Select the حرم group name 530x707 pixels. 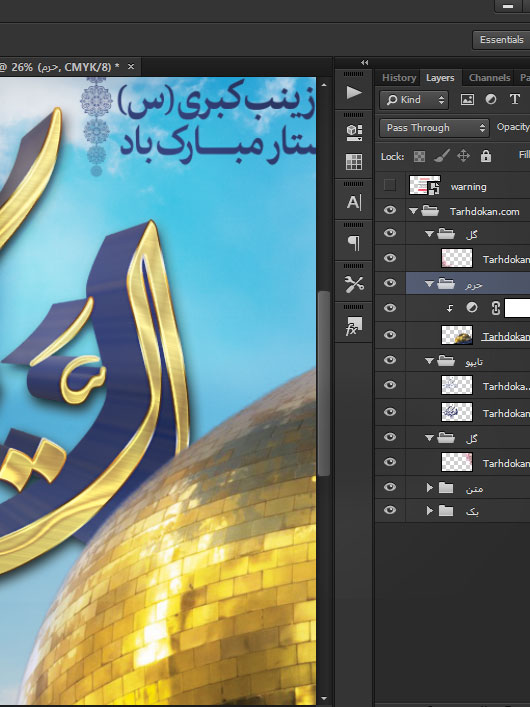[474, 285]
